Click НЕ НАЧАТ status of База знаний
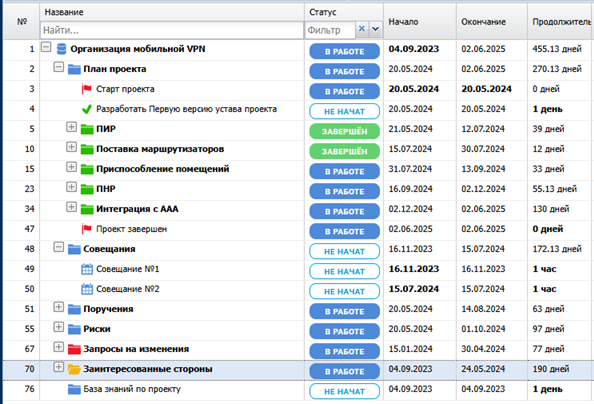This screenshot has height=404, width=594. tap(344, 391)
